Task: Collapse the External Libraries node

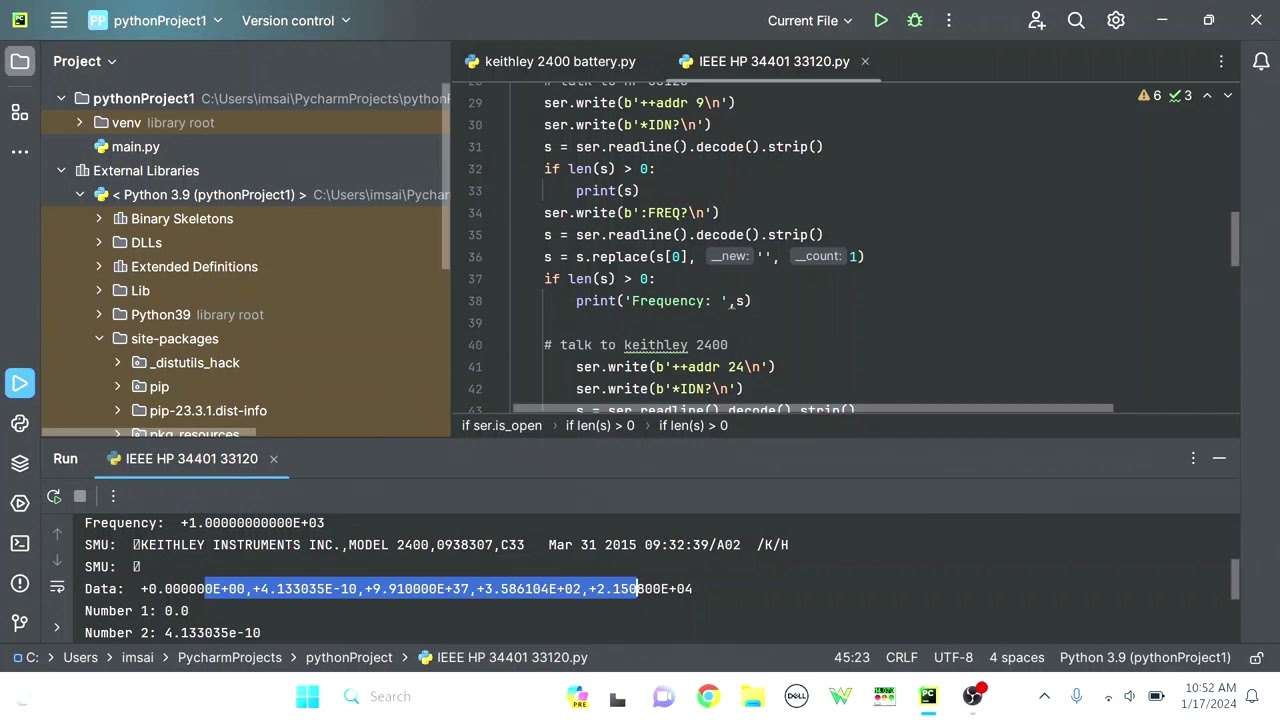Action: point(61,170)
